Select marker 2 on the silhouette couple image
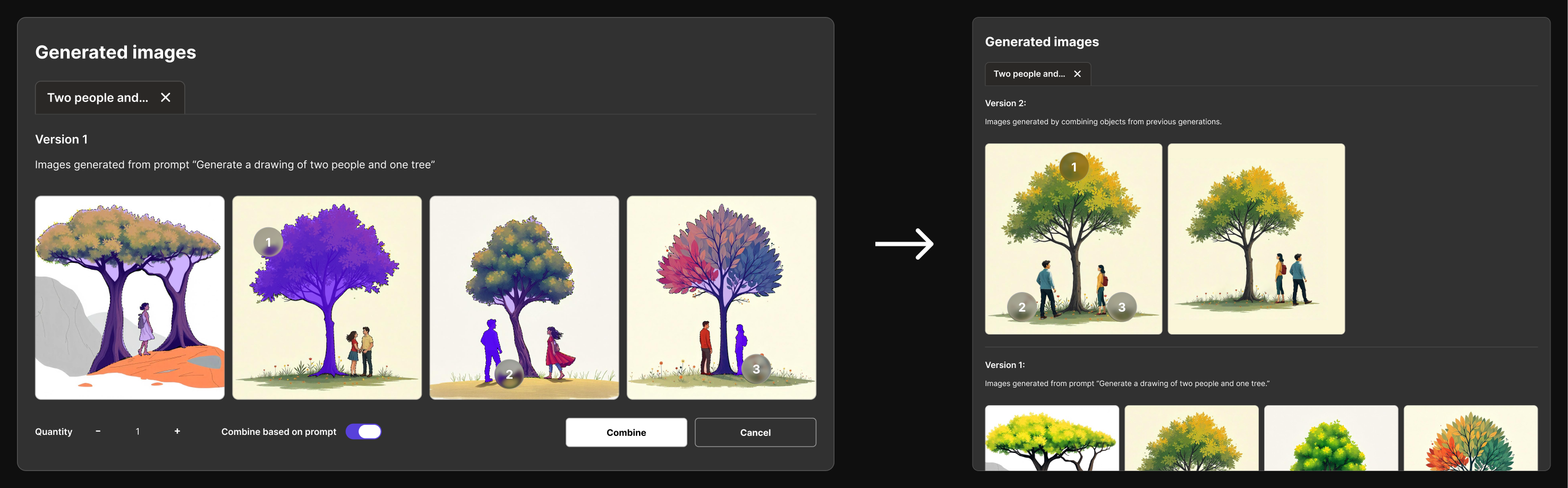1568x488 pixels. pos(509,375)
